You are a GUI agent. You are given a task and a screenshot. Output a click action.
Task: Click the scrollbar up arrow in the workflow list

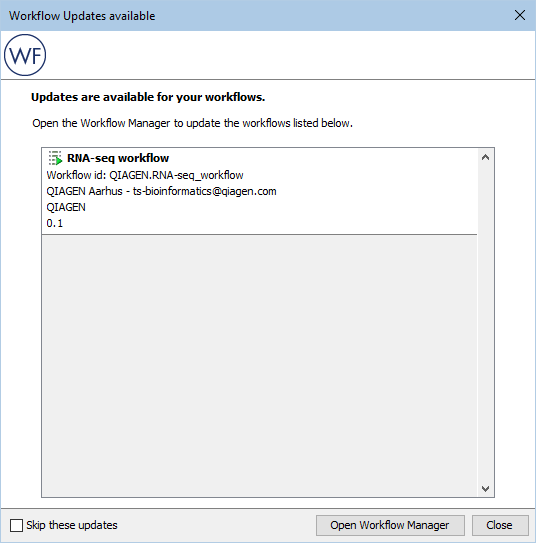pyautogui.click(x=485, y=158)
